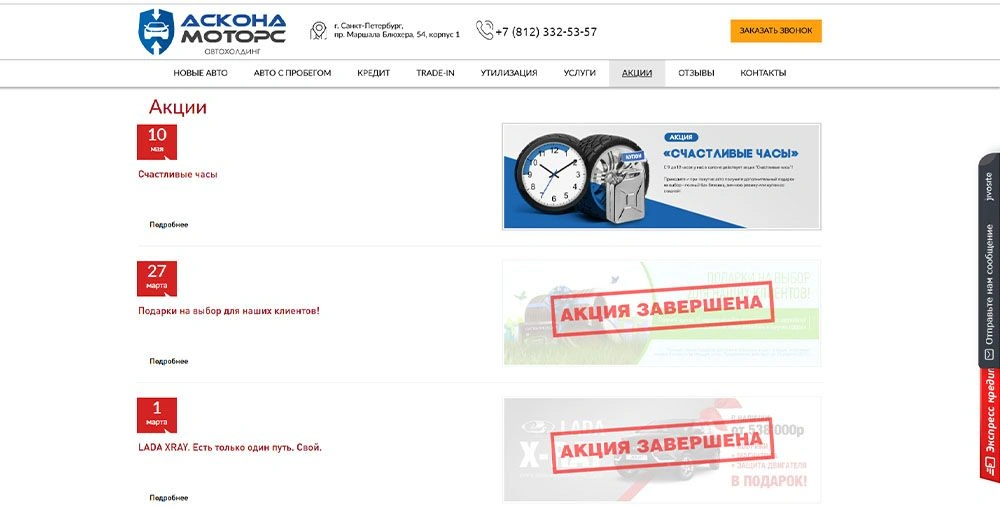Viewport: 1000px width, 509px height.
Task: Click the Заказать звонок button
Action: 776,31
